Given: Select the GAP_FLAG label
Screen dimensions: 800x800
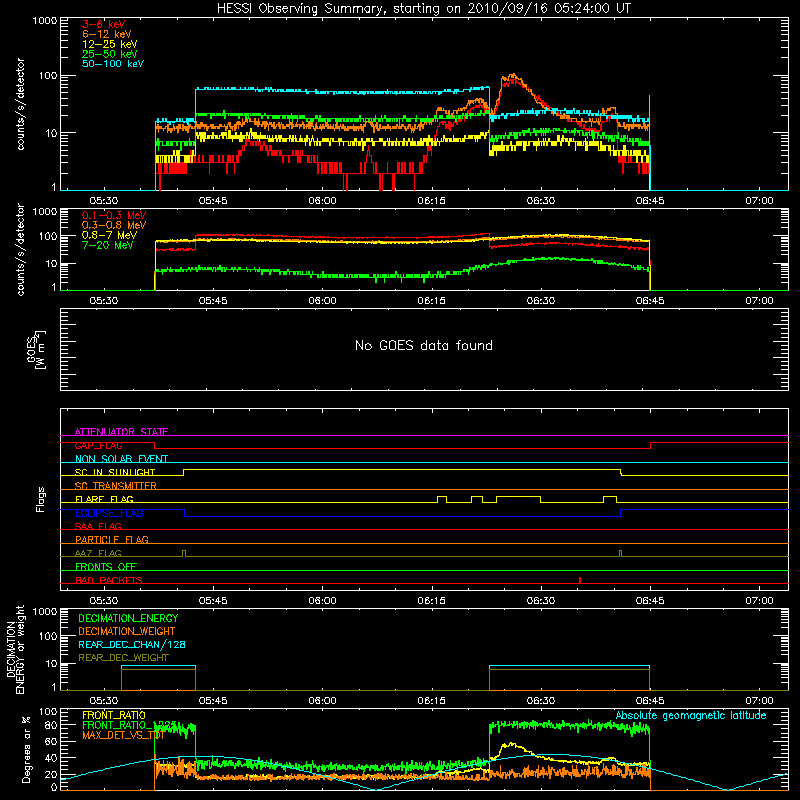Looking at the screenshot, I should coord(98,445).
